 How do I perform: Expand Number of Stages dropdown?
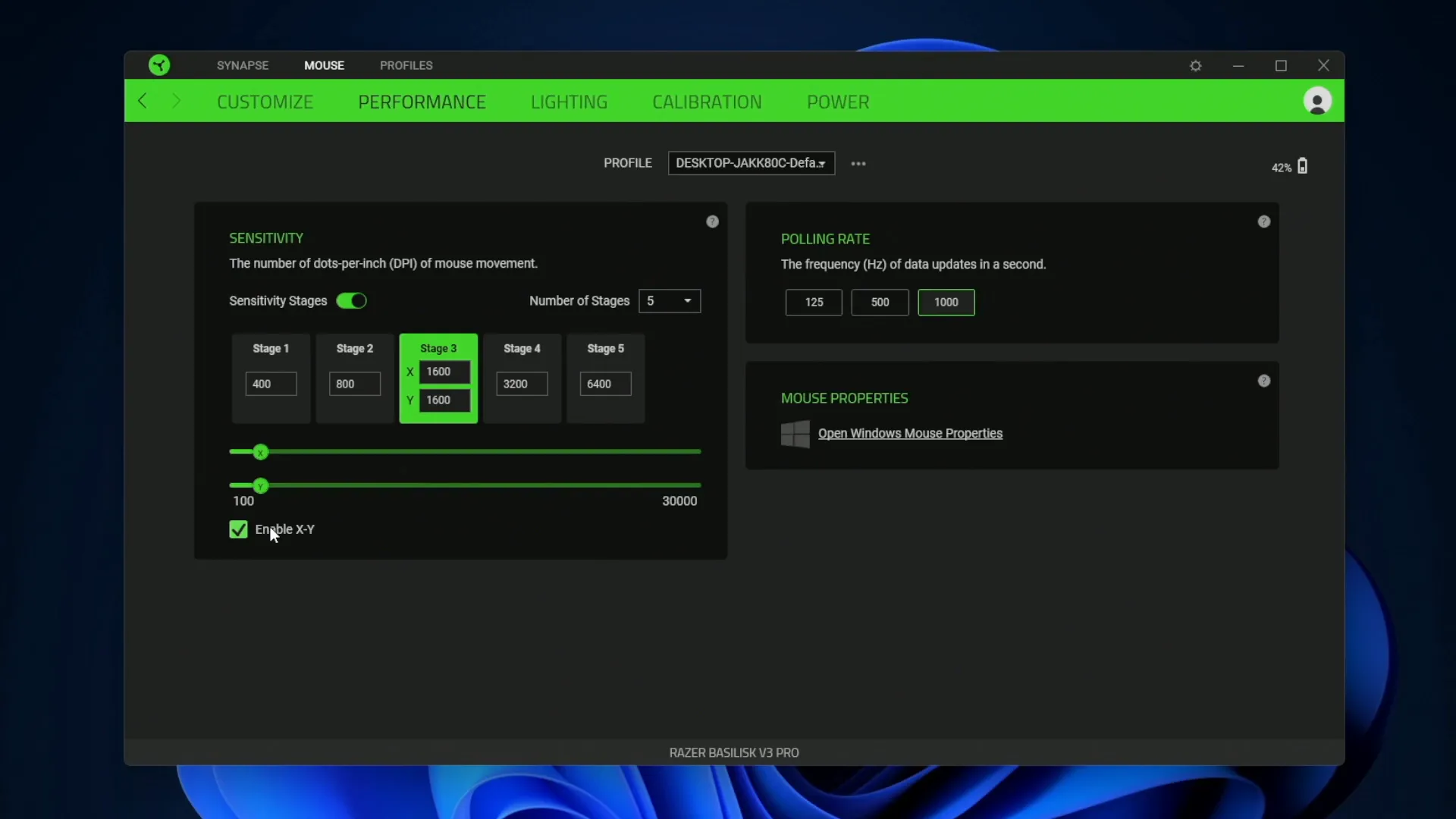670,301
